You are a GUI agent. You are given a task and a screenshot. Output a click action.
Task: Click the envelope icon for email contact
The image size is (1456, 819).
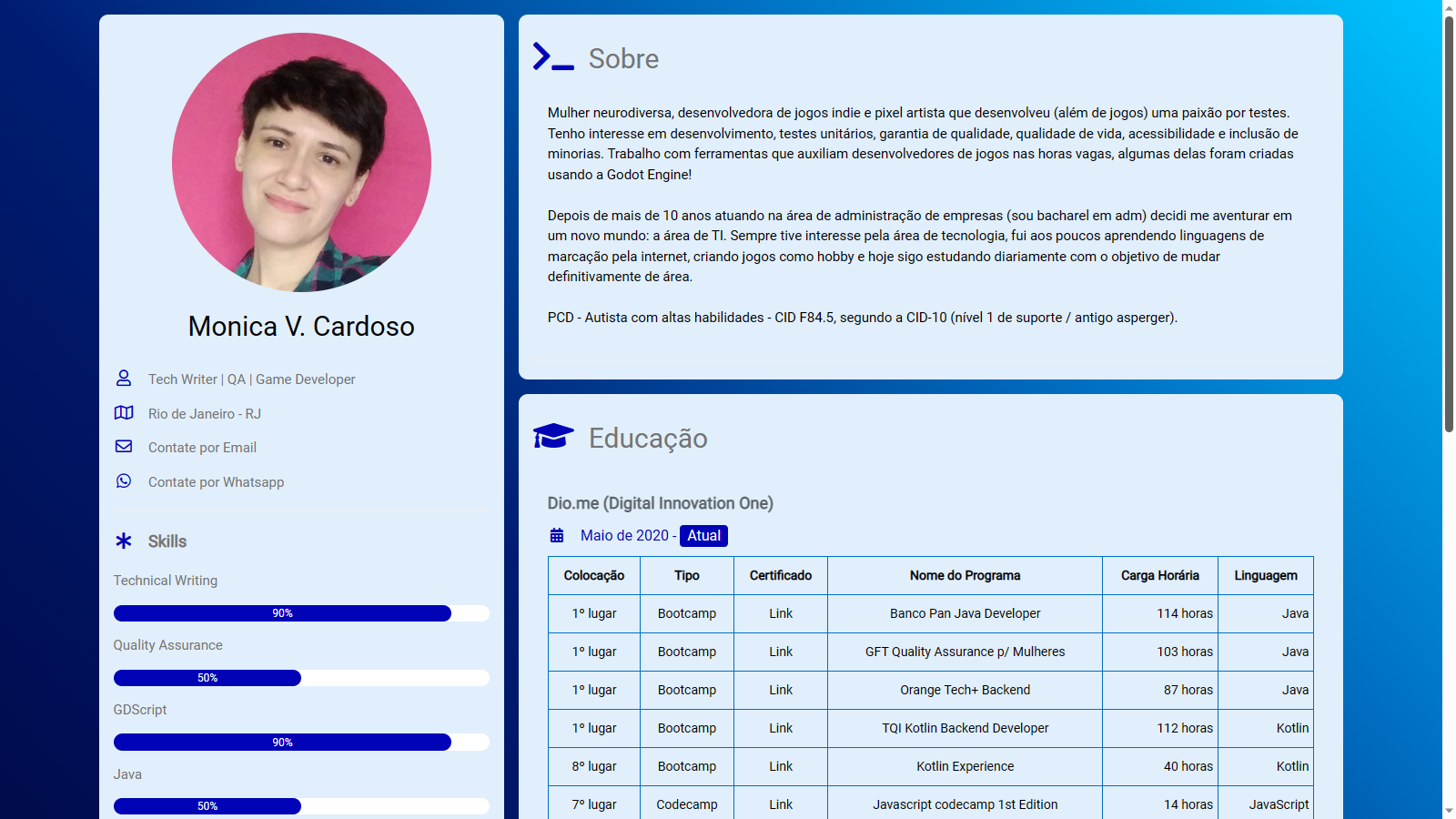(x=124, y=446)
